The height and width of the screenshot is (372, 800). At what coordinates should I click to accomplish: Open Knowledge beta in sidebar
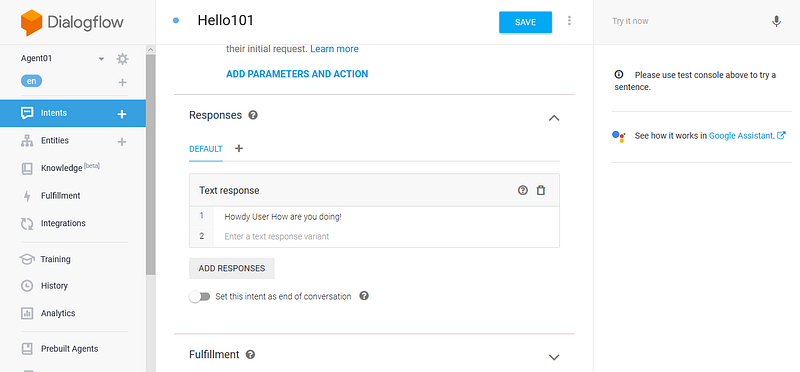click(x=70, y=168)
